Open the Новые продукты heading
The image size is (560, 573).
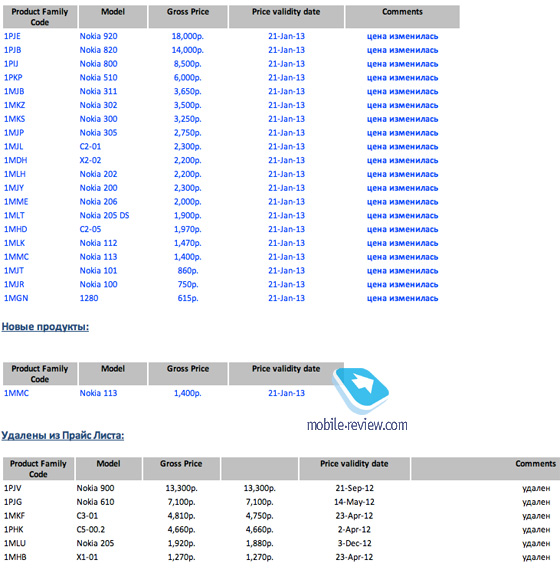(x=45, y=326)
